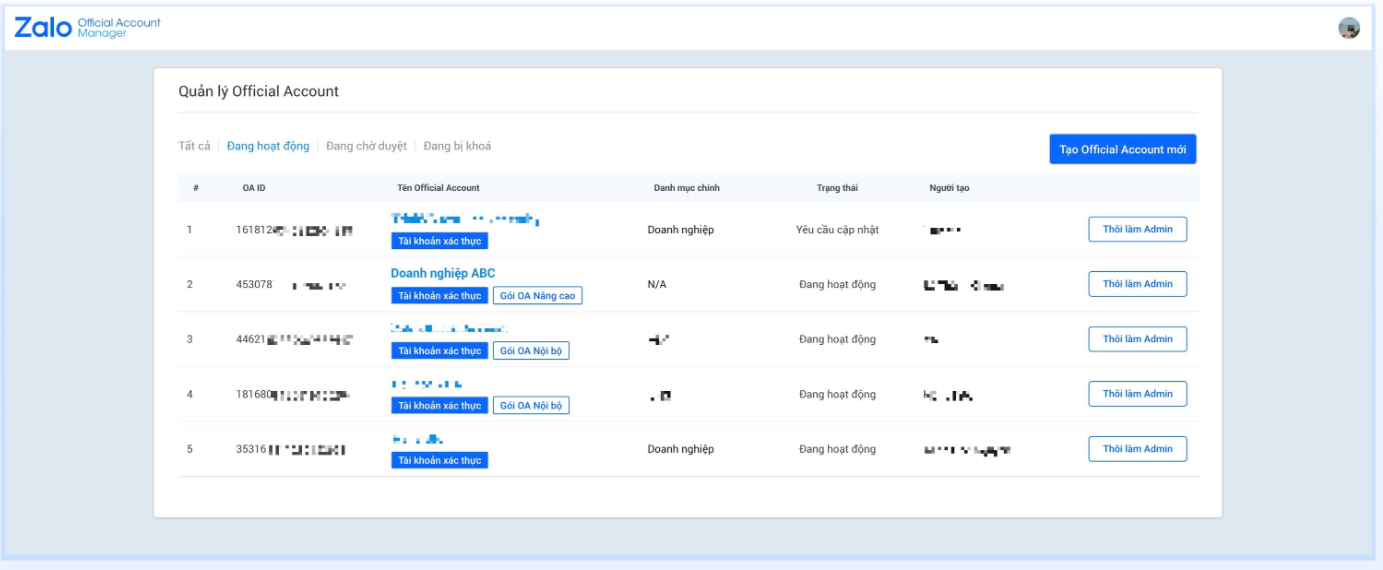The image size is (1383, 570).
Task: Switch to the Tất cả tab
Action: pos(194,146)
